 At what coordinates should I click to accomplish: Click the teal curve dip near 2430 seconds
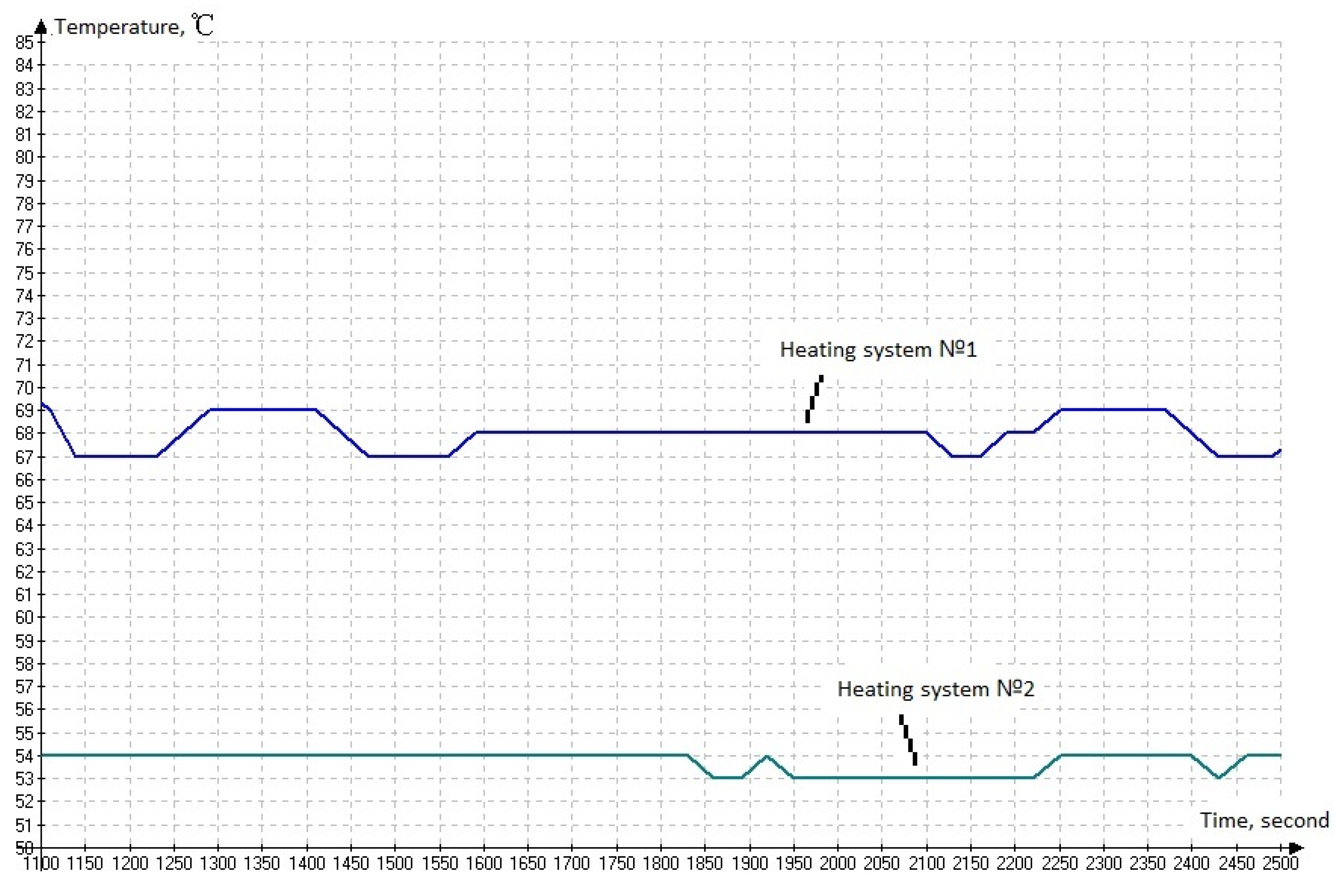(1218, 777)
